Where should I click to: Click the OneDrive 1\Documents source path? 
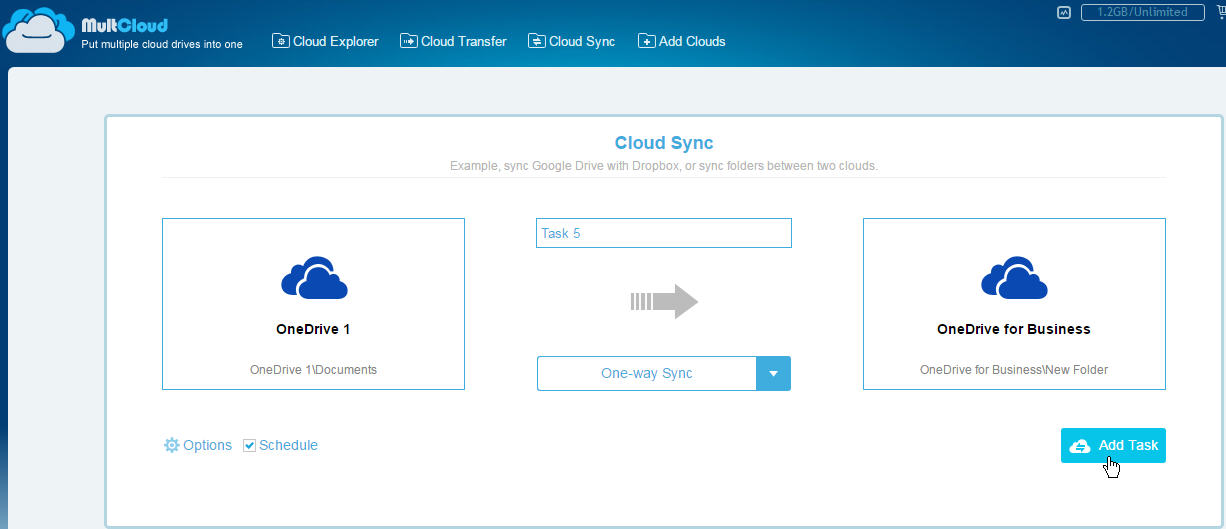pos(313,369)
